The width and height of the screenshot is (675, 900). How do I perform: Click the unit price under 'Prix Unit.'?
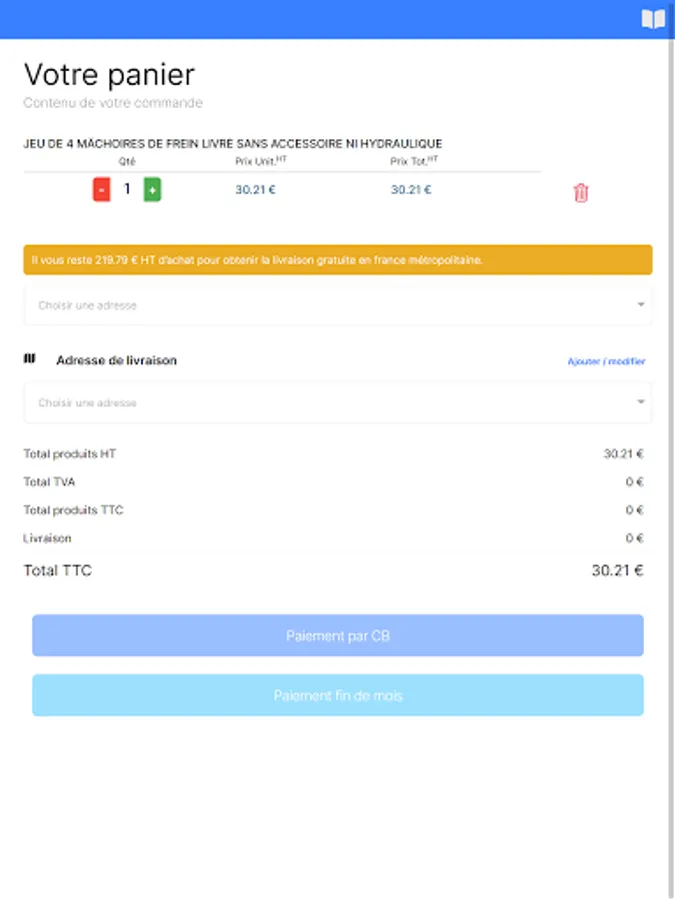[x=255, y=189]
